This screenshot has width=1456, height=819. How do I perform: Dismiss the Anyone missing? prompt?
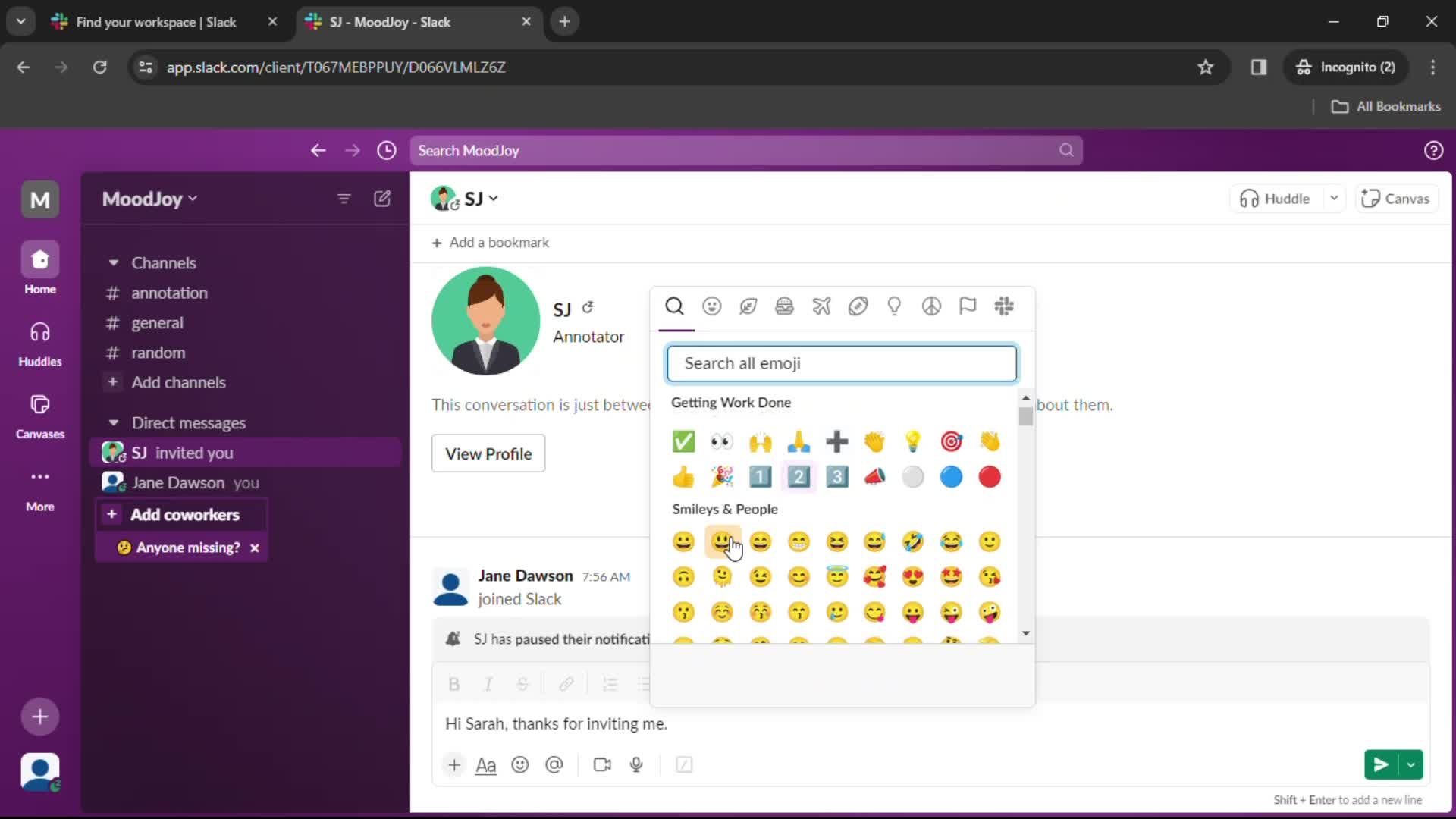[x=255, y=548]
